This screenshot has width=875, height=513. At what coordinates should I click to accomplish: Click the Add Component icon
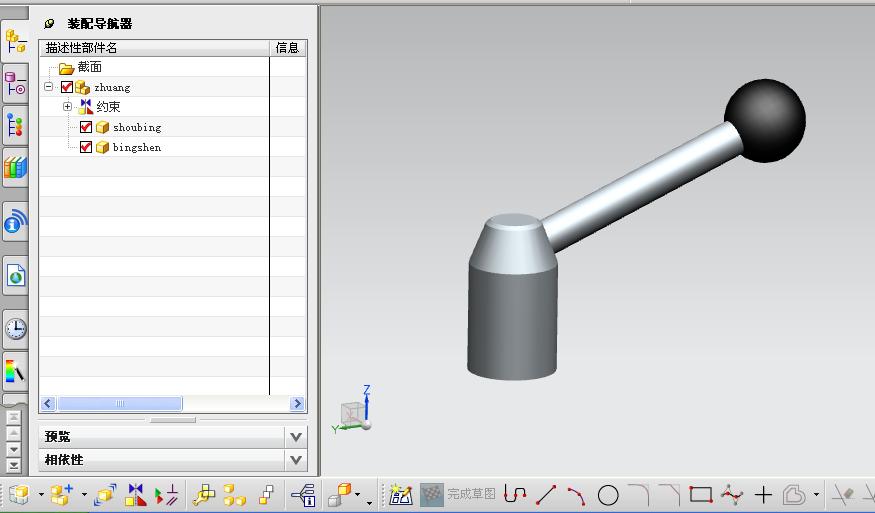62,495
